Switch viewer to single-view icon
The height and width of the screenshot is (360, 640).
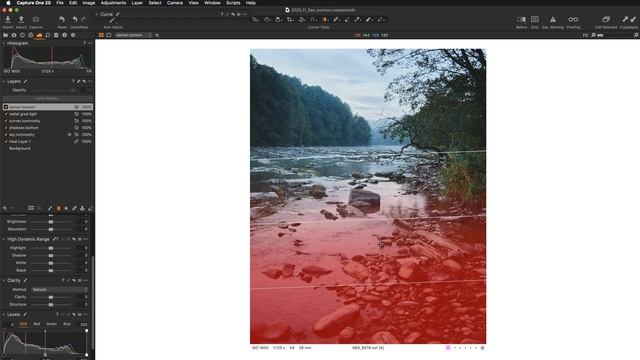[x=109, y=35]
